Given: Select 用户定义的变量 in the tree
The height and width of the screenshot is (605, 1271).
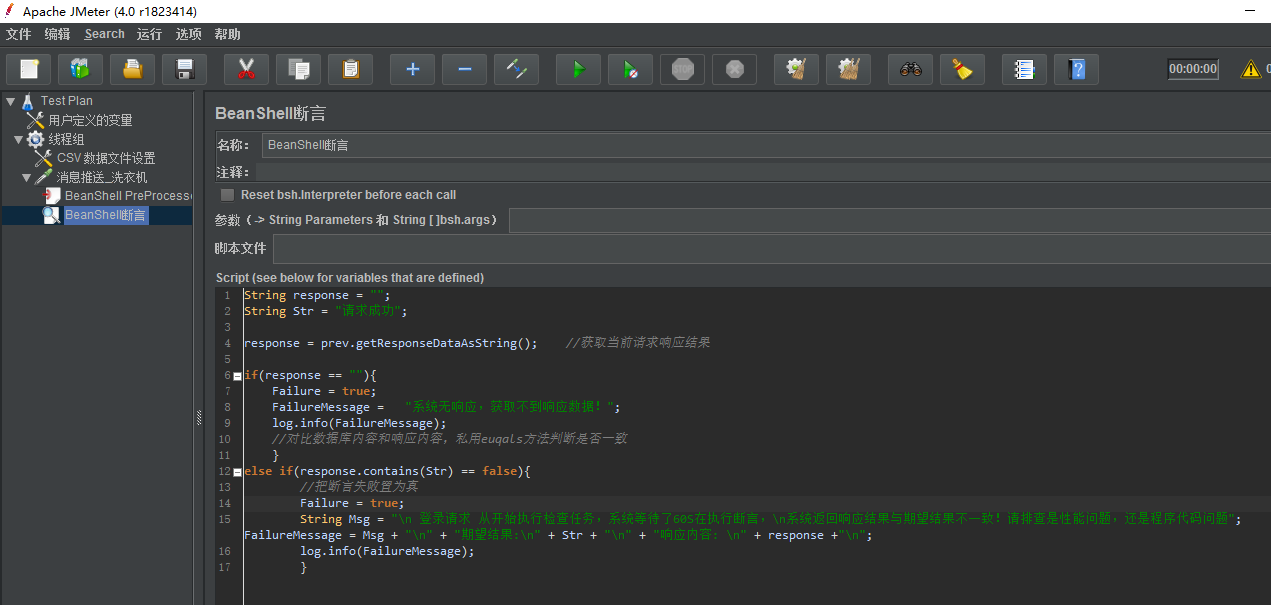Looking at the screenshot, I should [90, 120].
